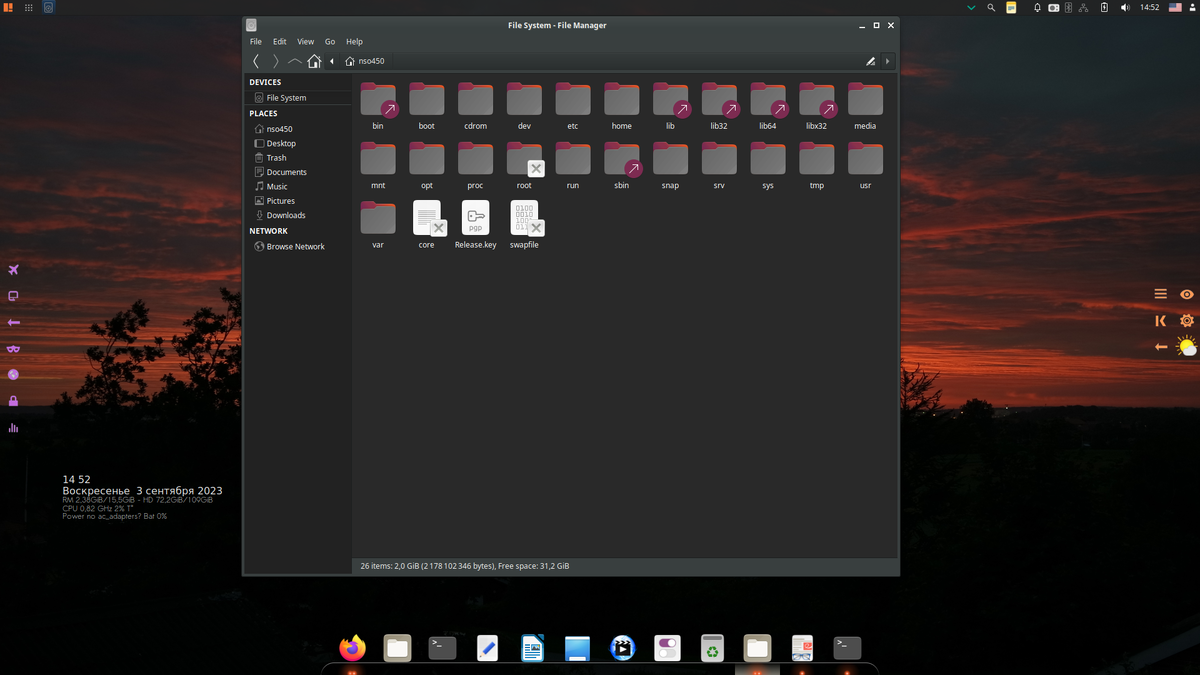
Task: Open the Help menu
Action: point(354,42)
